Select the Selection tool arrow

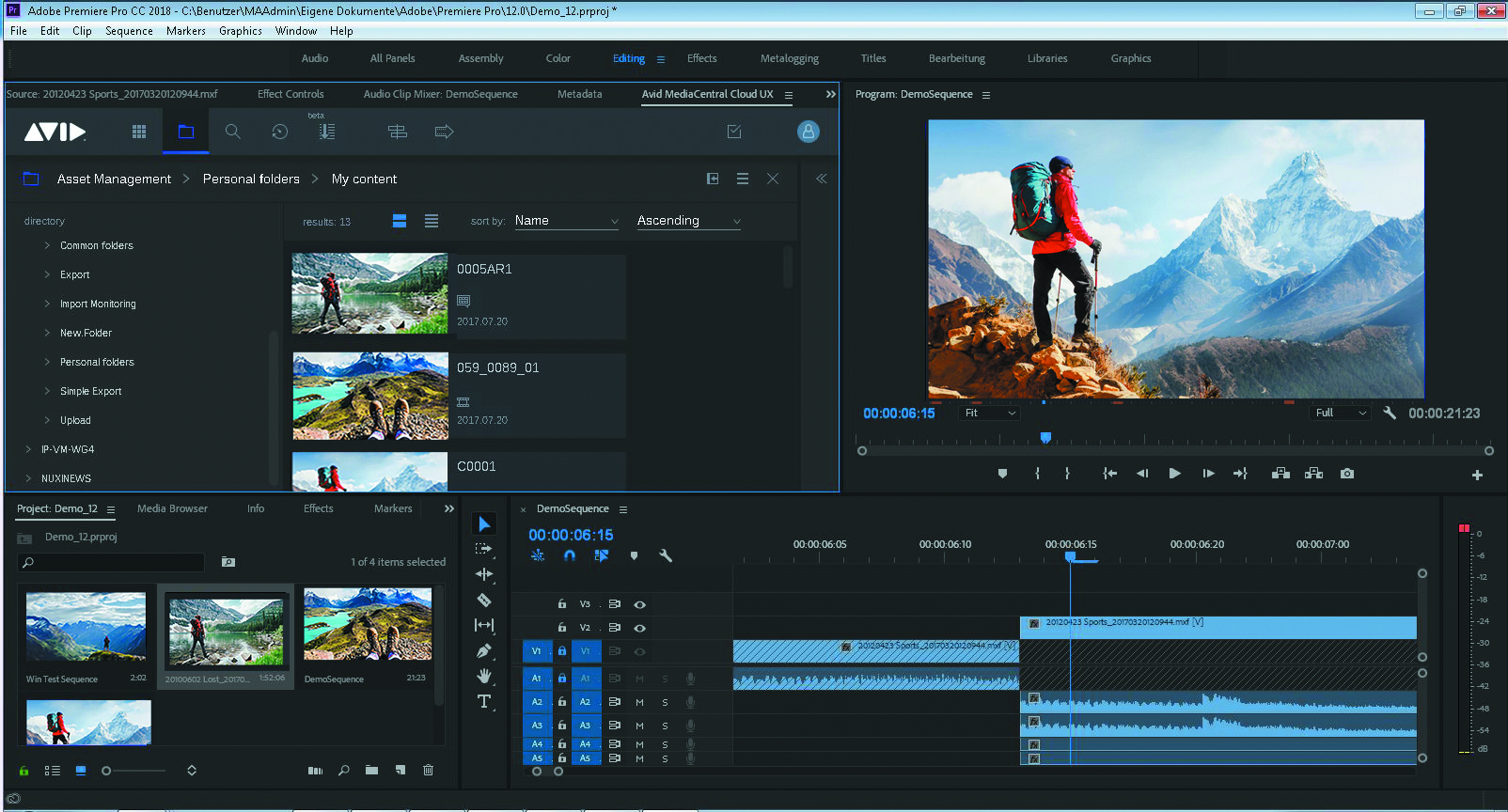click(484, 523)
